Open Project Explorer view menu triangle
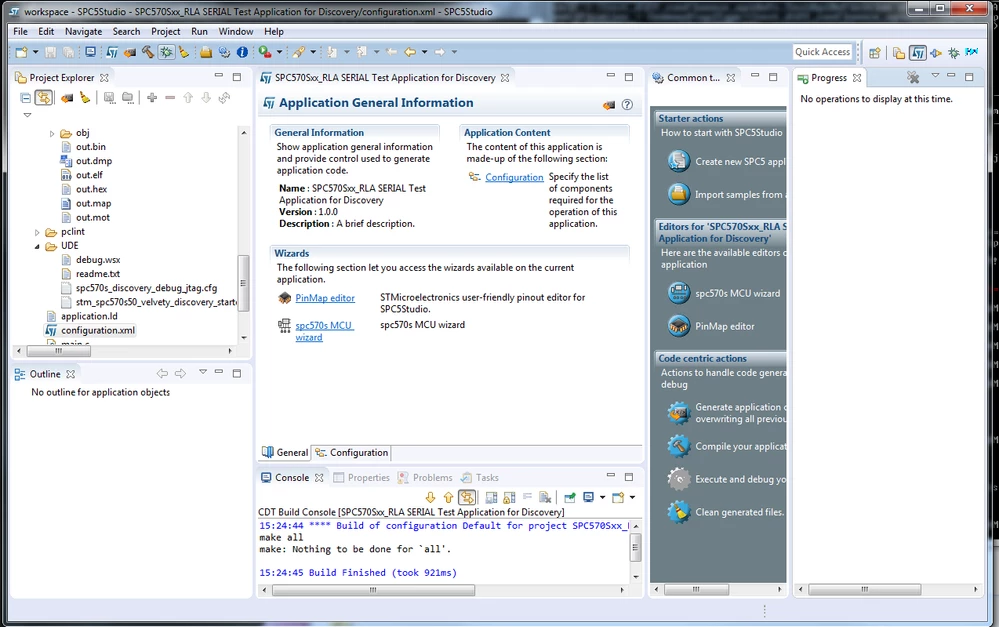 coord(27,115)
